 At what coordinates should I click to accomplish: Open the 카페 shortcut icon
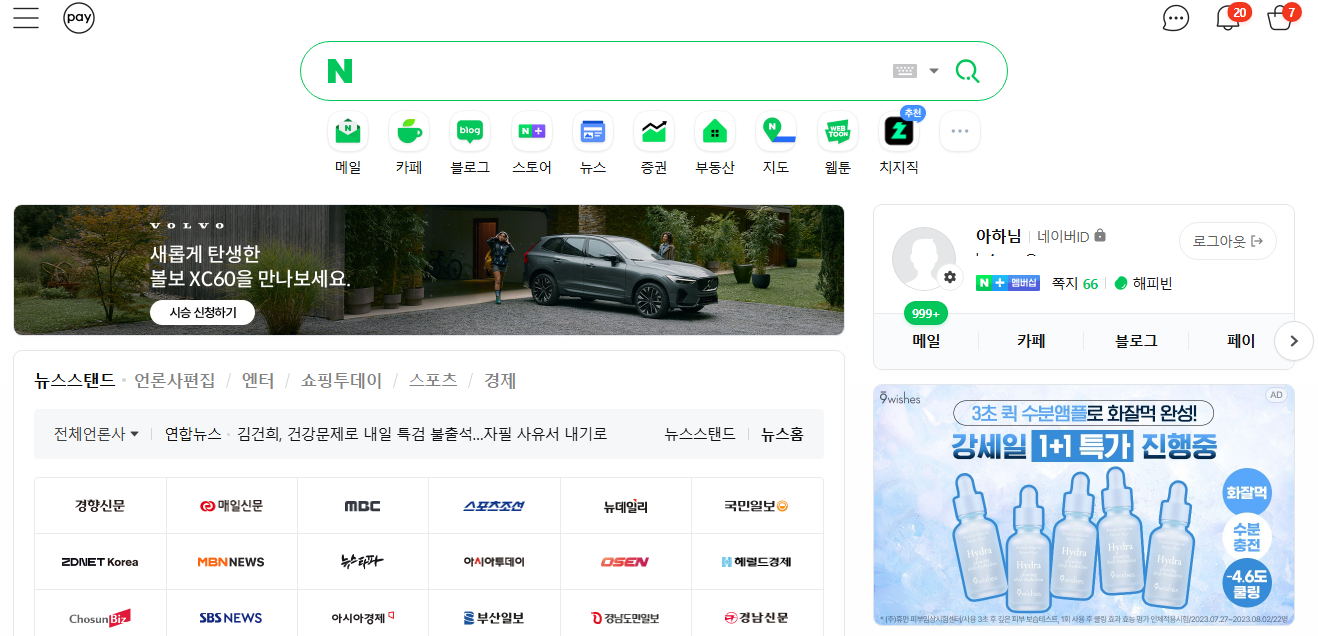tap(409, 131)
